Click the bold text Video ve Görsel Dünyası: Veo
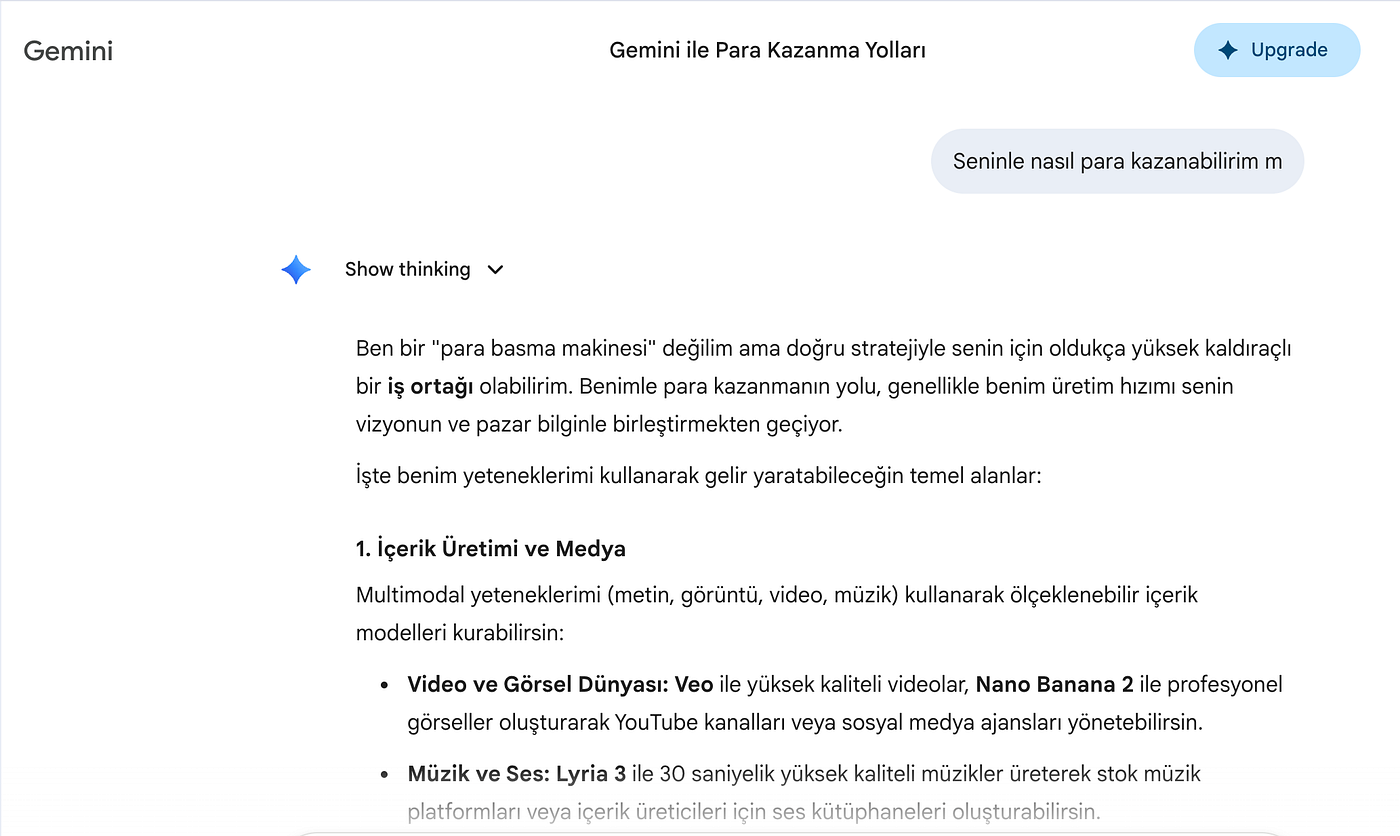This screenshot has width=1400, height=836. click(x=560, y=685)
